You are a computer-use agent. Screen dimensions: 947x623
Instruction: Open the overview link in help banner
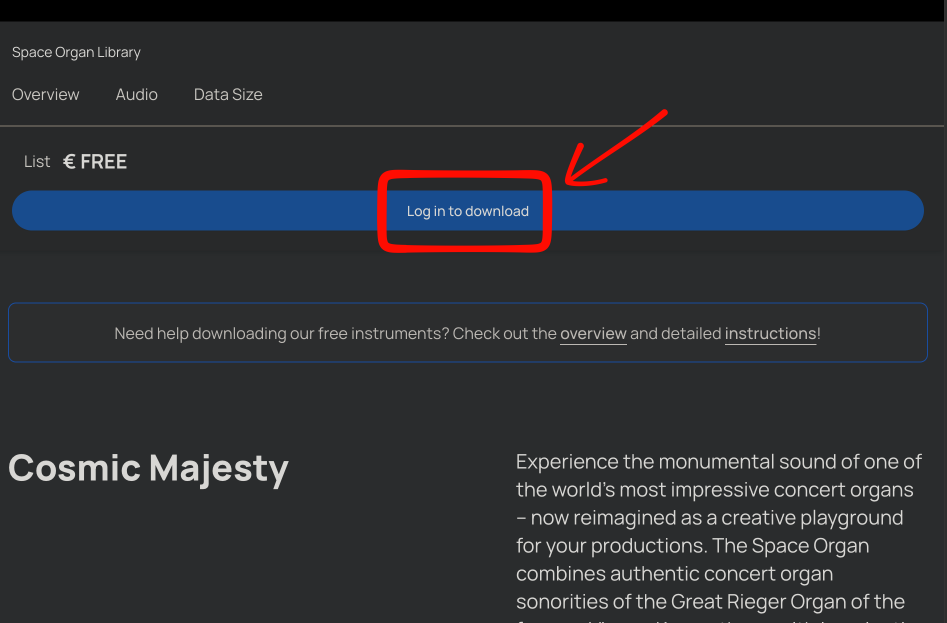pyautogui.click(x=593, y=333)
